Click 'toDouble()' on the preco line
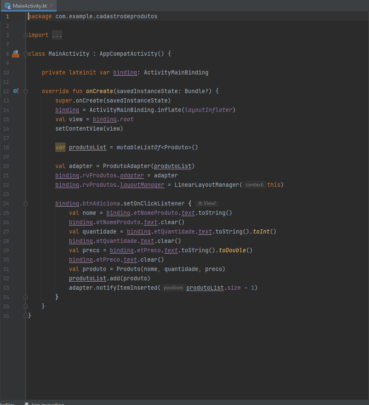 point(236,250)
